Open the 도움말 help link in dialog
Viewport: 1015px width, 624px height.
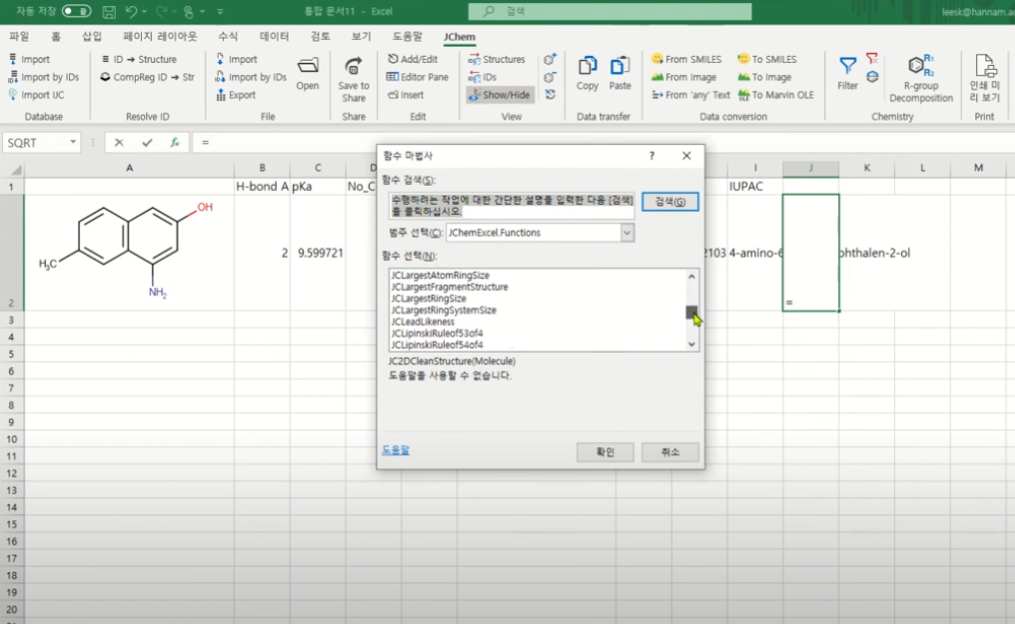click(x=396, y=450)
